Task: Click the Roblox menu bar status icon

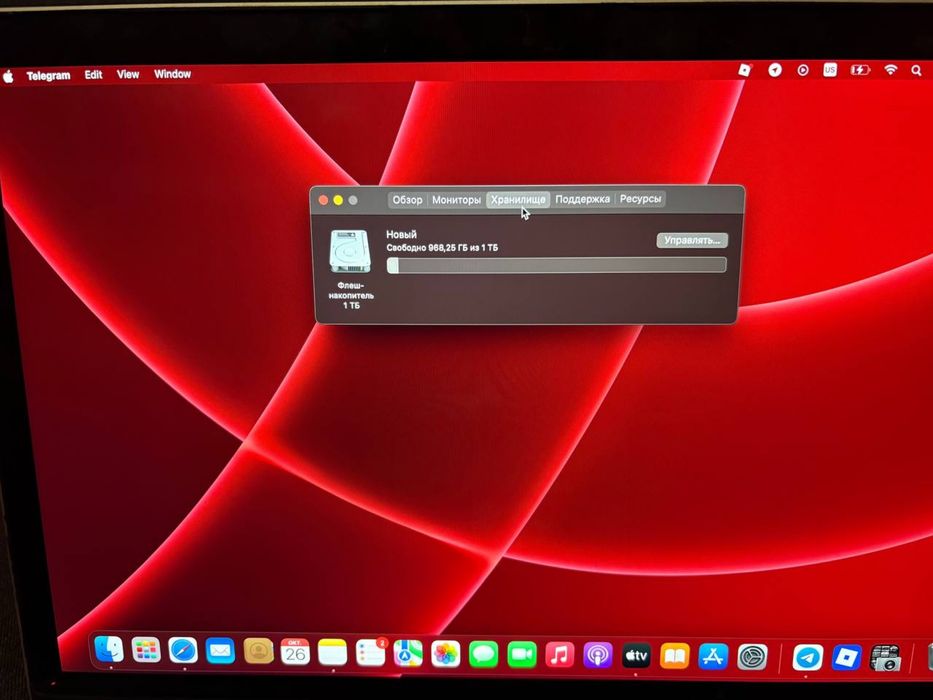Action: click(744, 70)
